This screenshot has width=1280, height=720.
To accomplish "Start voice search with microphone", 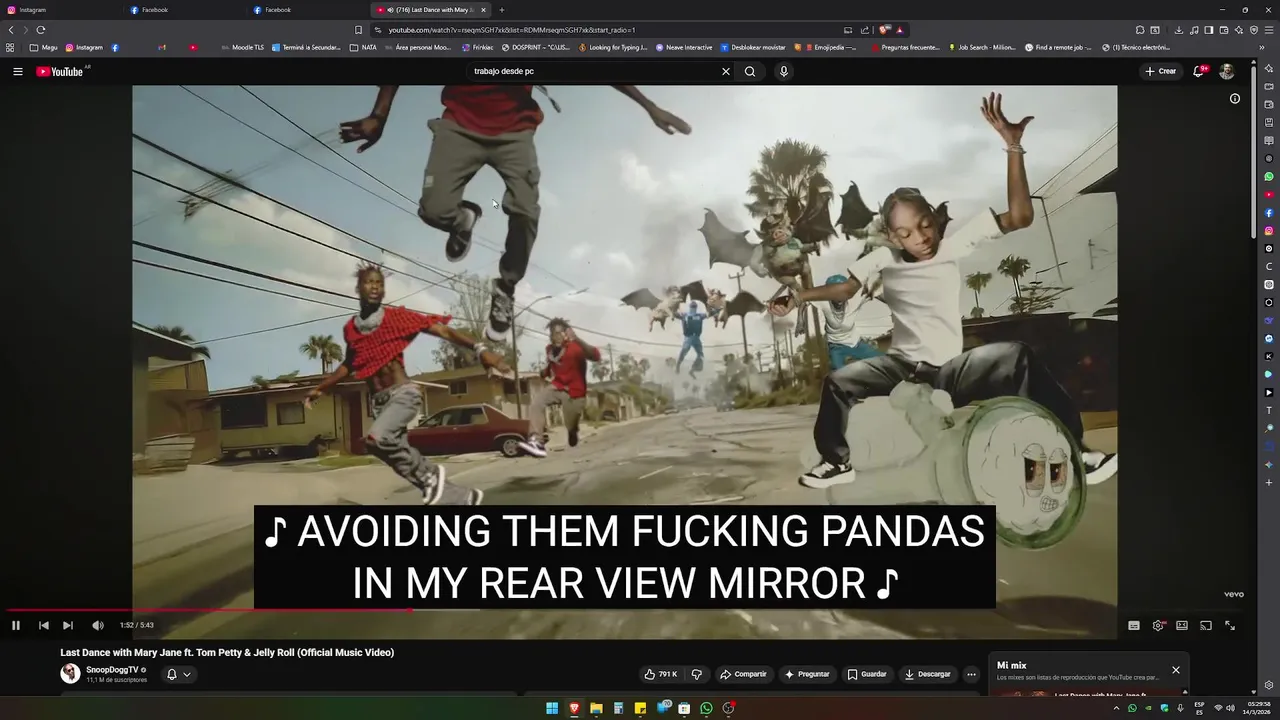I will [784, 71].
